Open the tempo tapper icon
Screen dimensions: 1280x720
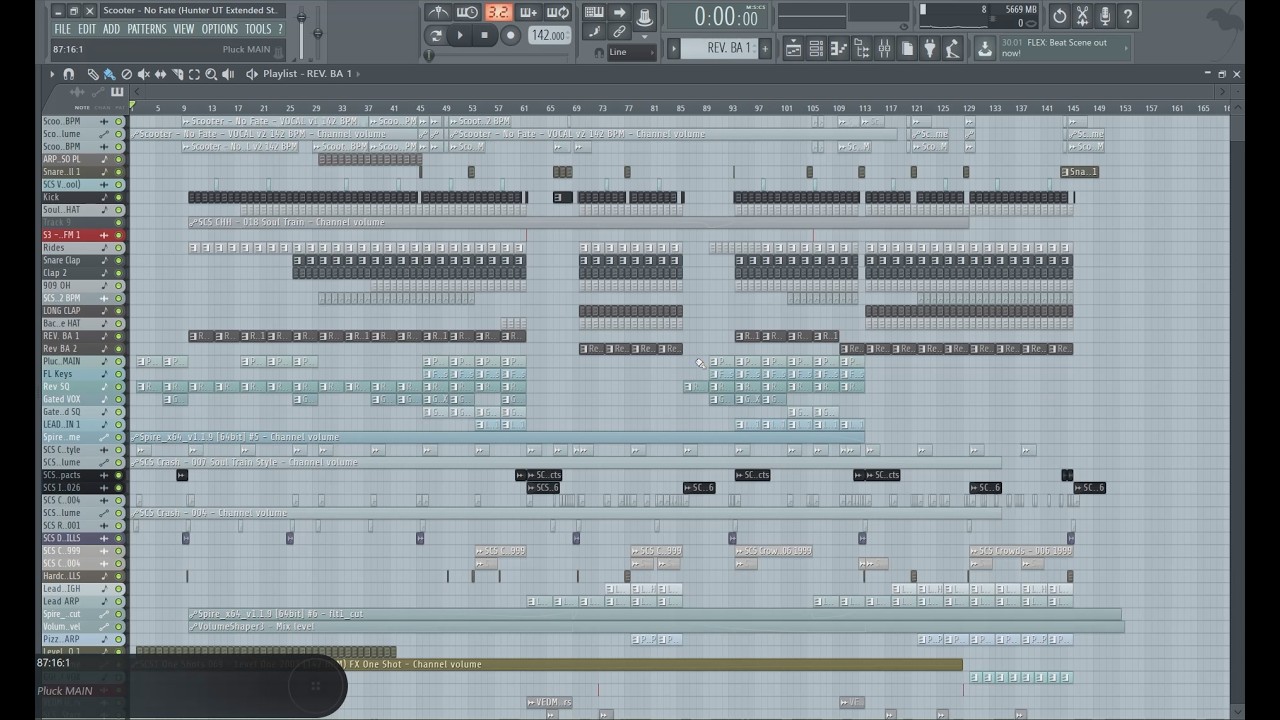tap(952, 48)
